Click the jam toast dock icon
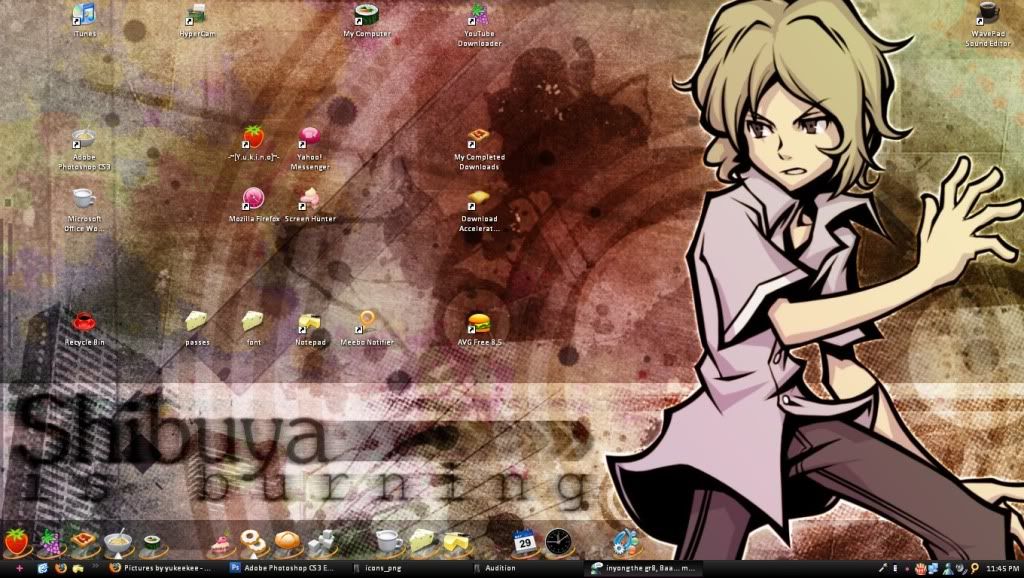Screen dimensions: 1024x578 coord(84,542)
